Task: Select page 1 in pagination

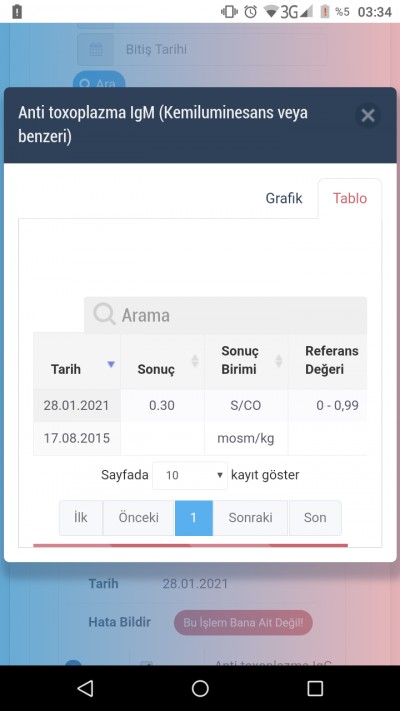Action: click(x=194, y=518)
